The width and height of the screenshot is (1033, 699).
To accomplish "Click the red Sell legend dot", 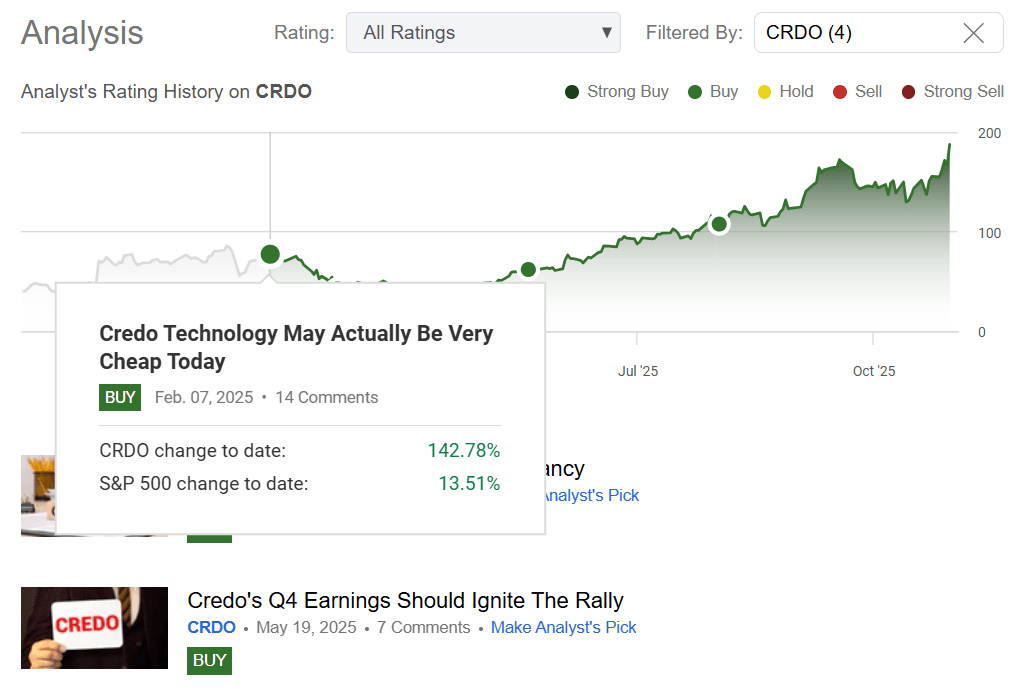I will click(x=840, y=92).
